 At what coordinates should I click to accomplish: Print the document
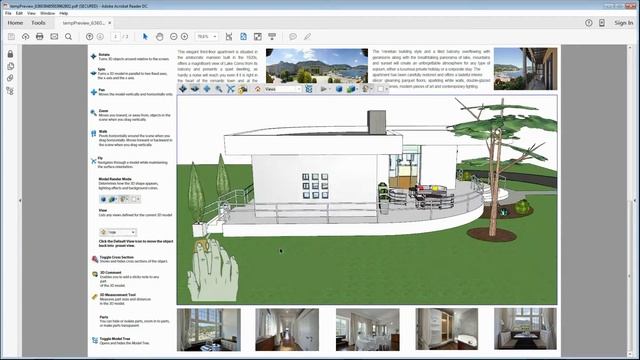pyautogui.click(x=40, y=37)
